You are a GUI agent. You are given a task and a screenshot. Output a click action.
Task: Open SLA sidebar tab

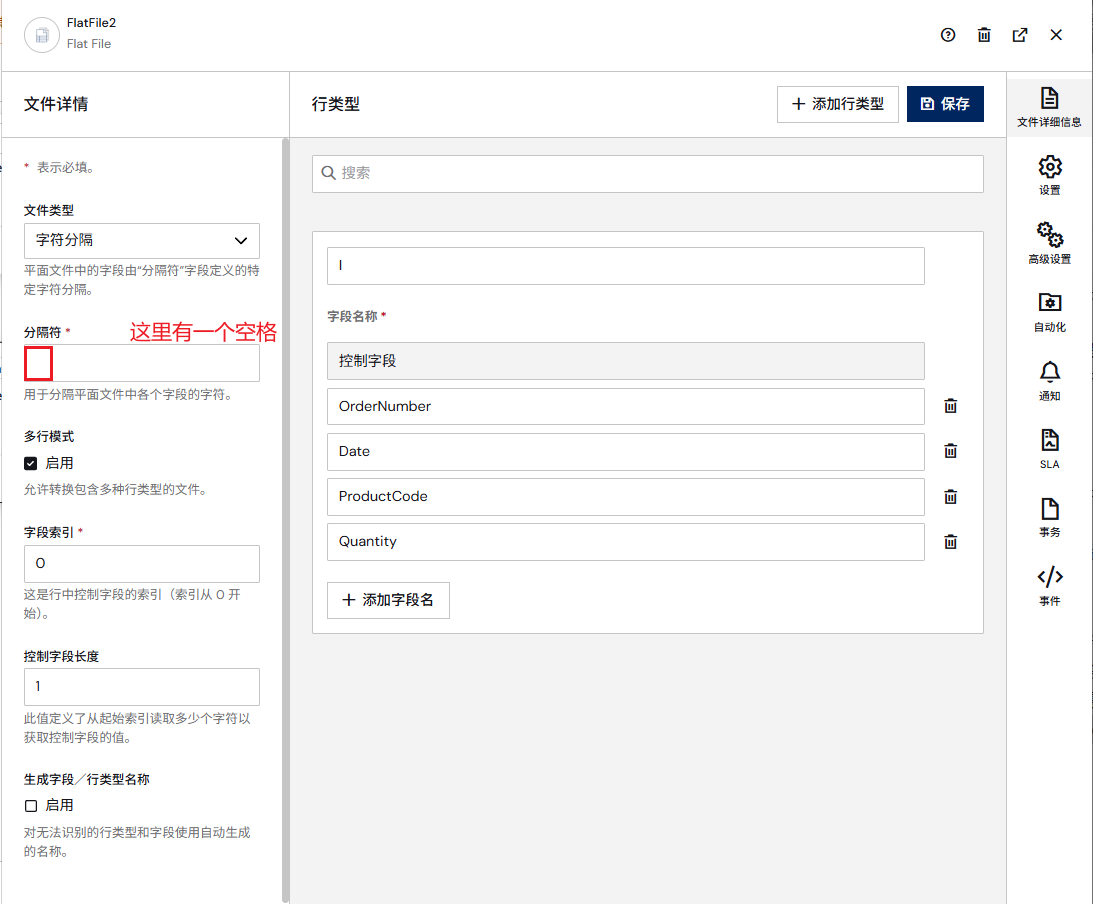(x=1049, y=449)
